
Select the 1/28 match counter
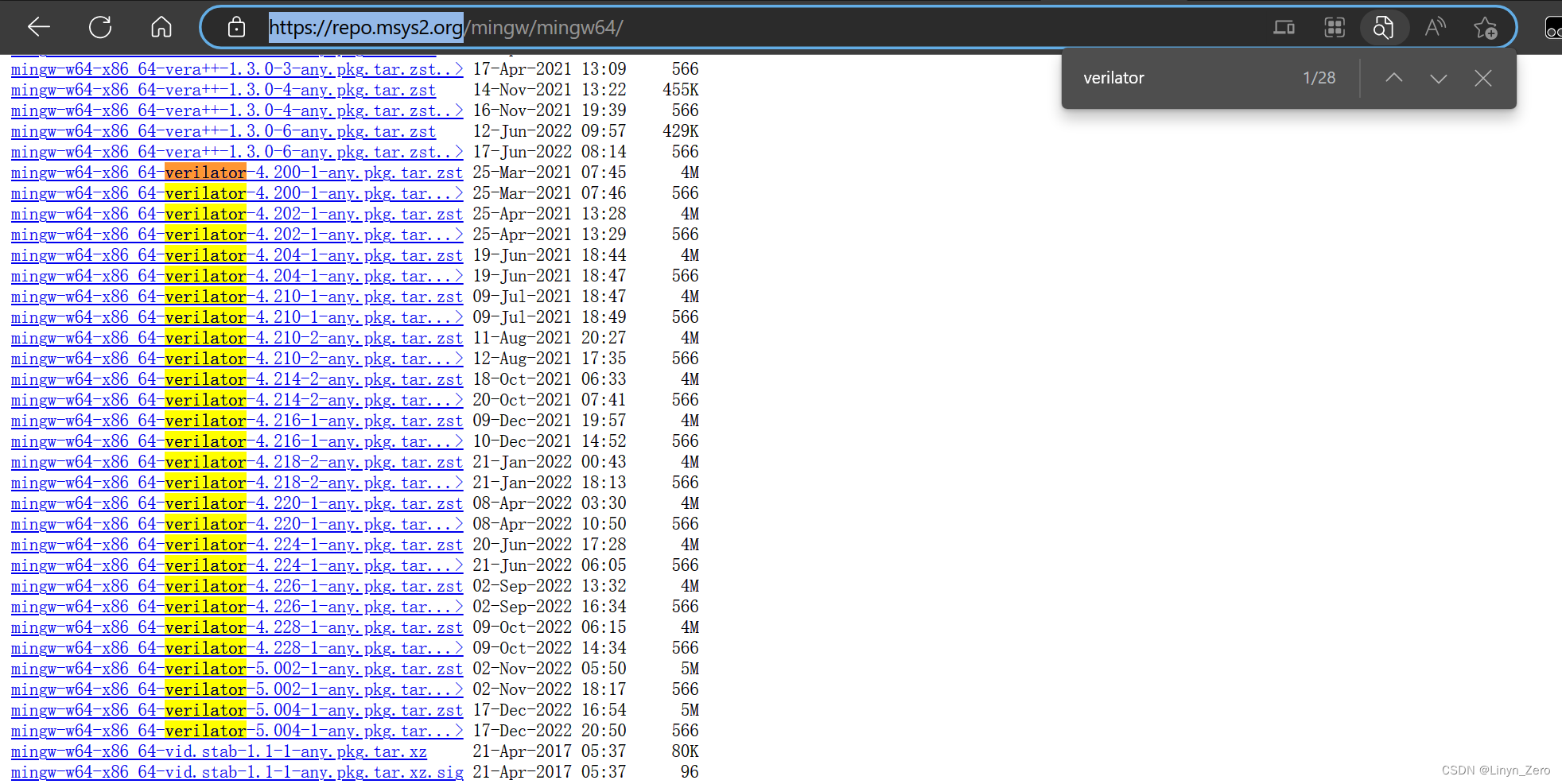tap(1319, 78)
